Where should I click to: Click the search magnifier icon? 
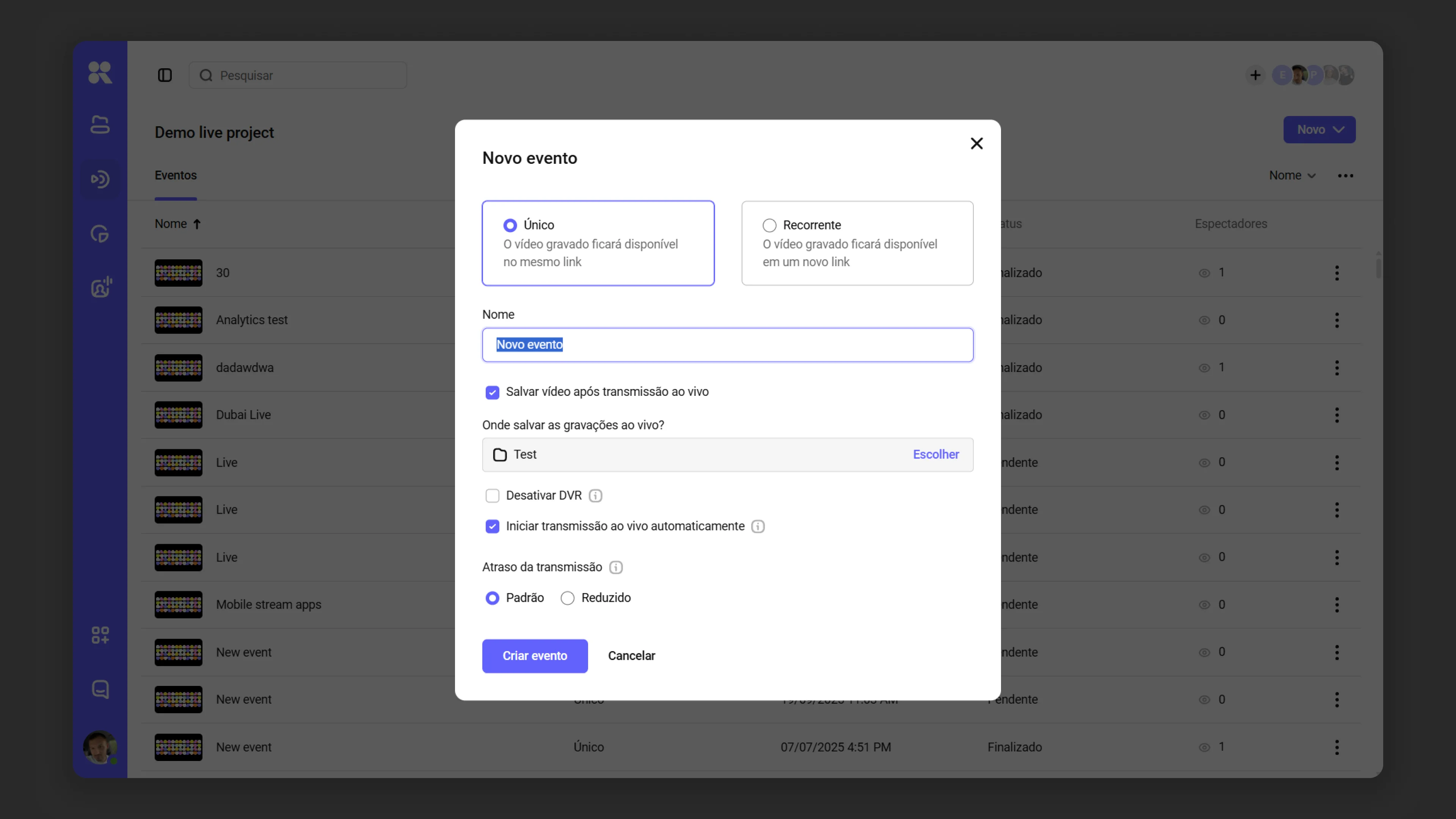(206, 75)
